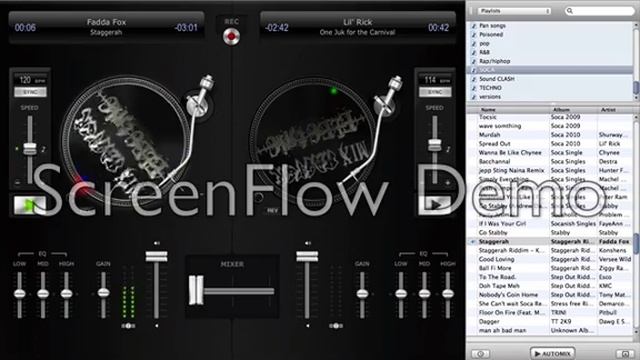Click the track list vertical scrollbar thumb

tap(636, 244)
